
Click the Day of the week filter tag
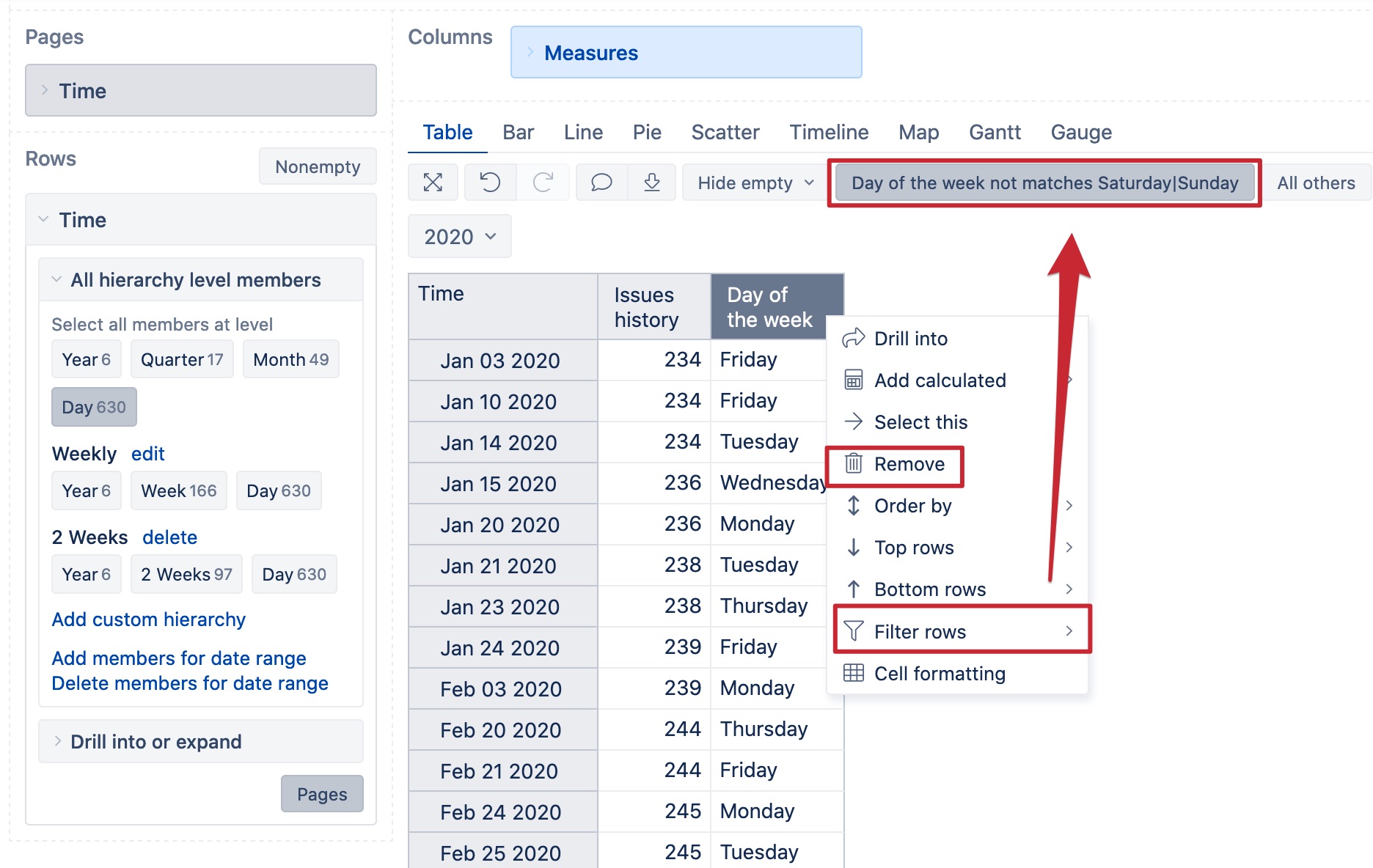click(x=1044, y=183)
